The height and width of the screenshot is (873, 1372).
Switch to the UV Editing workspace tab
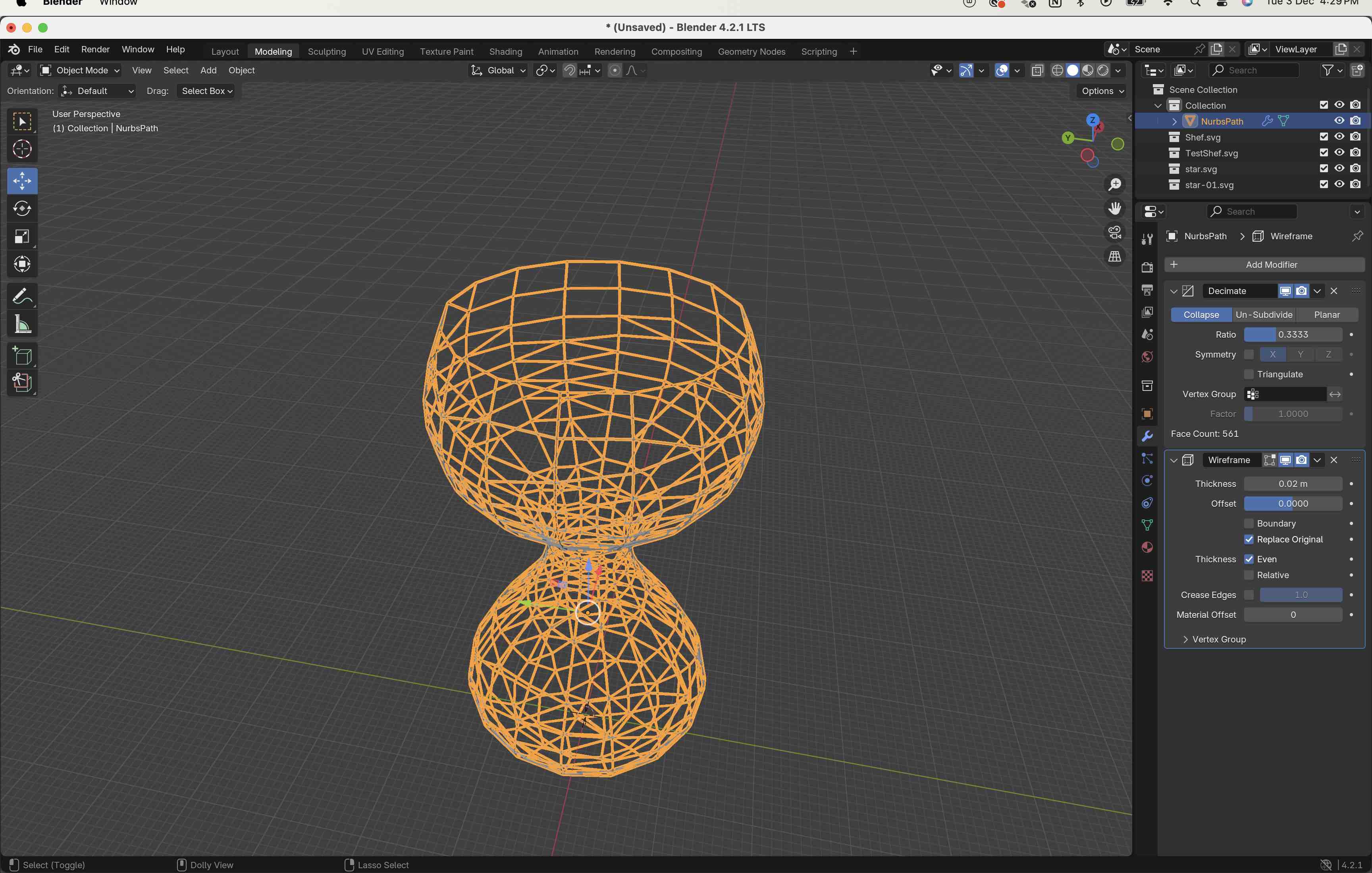pos(383,51)
